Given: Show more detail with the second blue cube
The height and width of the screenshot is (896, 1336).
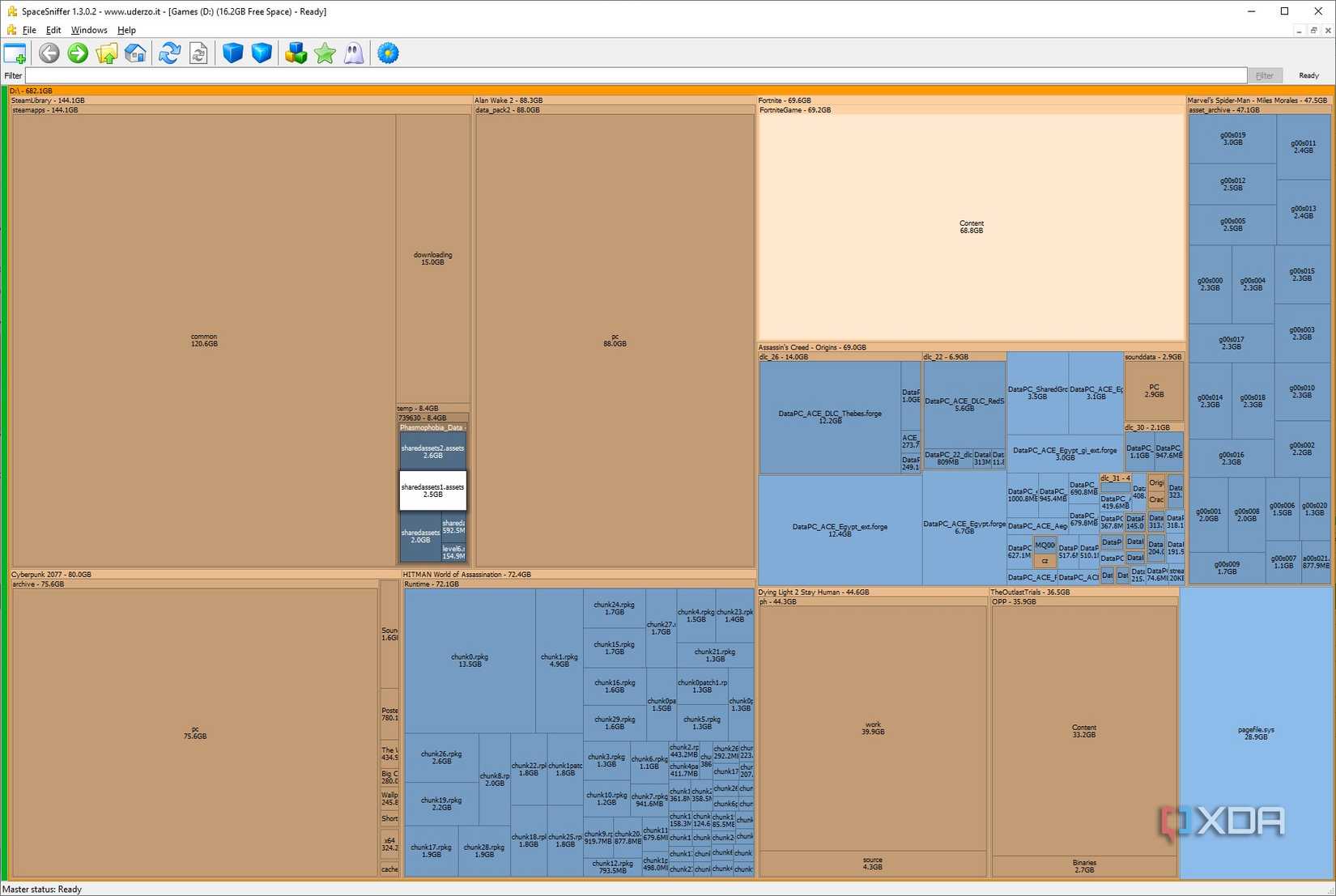Looking at the screenshot, I should coord(262,53).
